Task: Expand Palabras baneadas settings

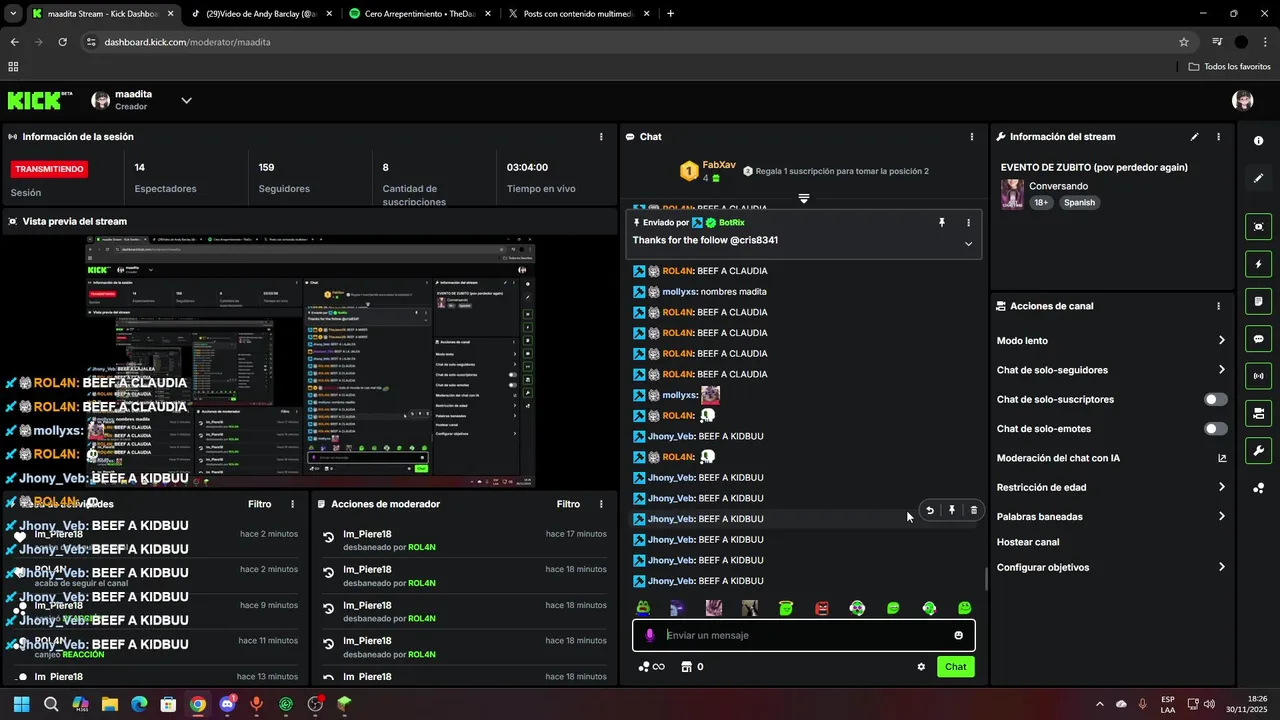Action: [x=1221, y=517]
